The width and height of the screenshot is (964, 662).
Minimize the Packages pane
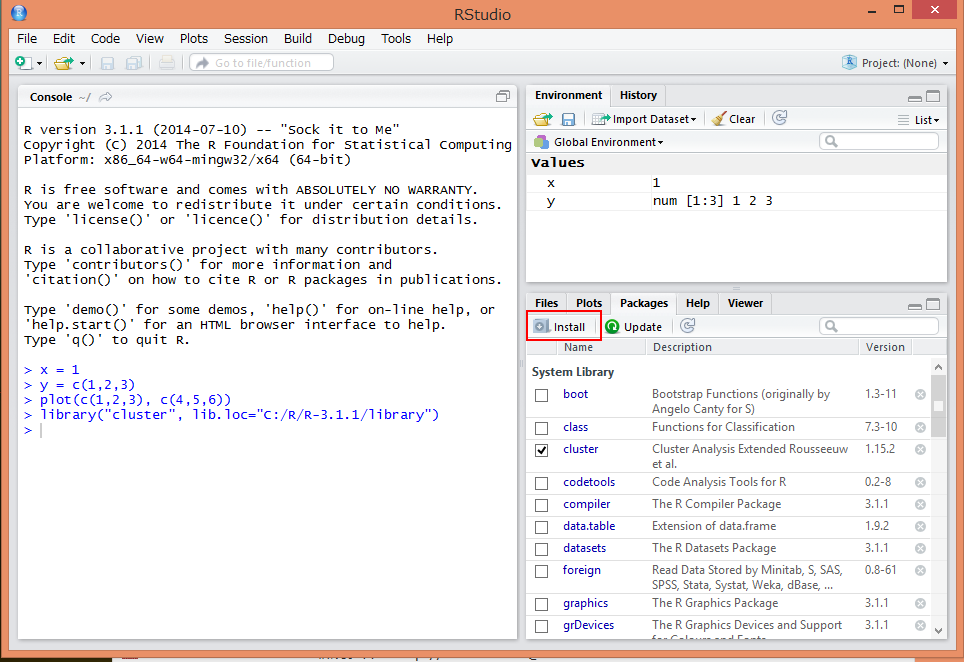tap(915, 305)
